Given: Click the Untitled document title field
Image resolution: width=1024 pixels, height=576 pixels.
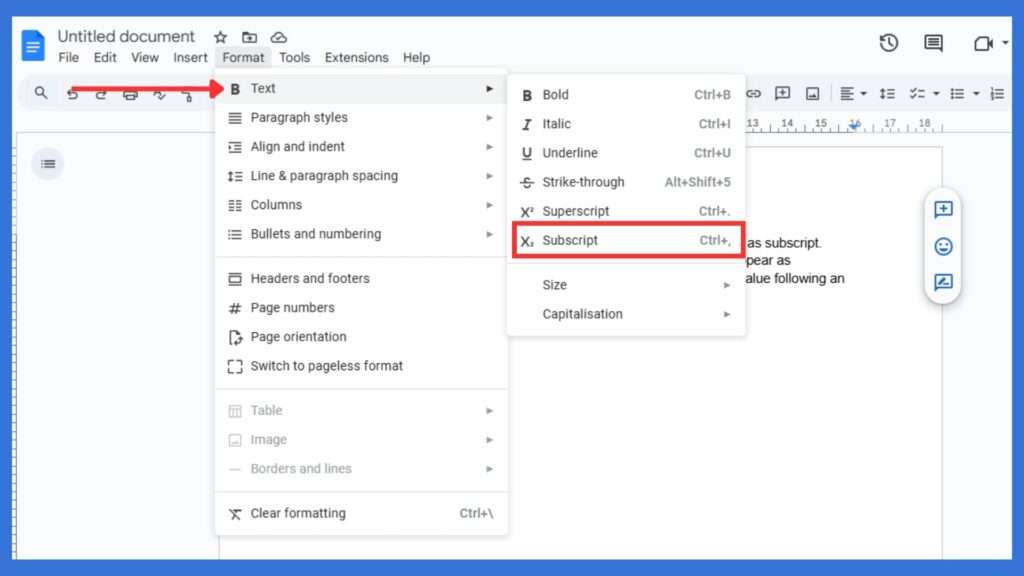Looking at the screenshot, I should 126,37.
